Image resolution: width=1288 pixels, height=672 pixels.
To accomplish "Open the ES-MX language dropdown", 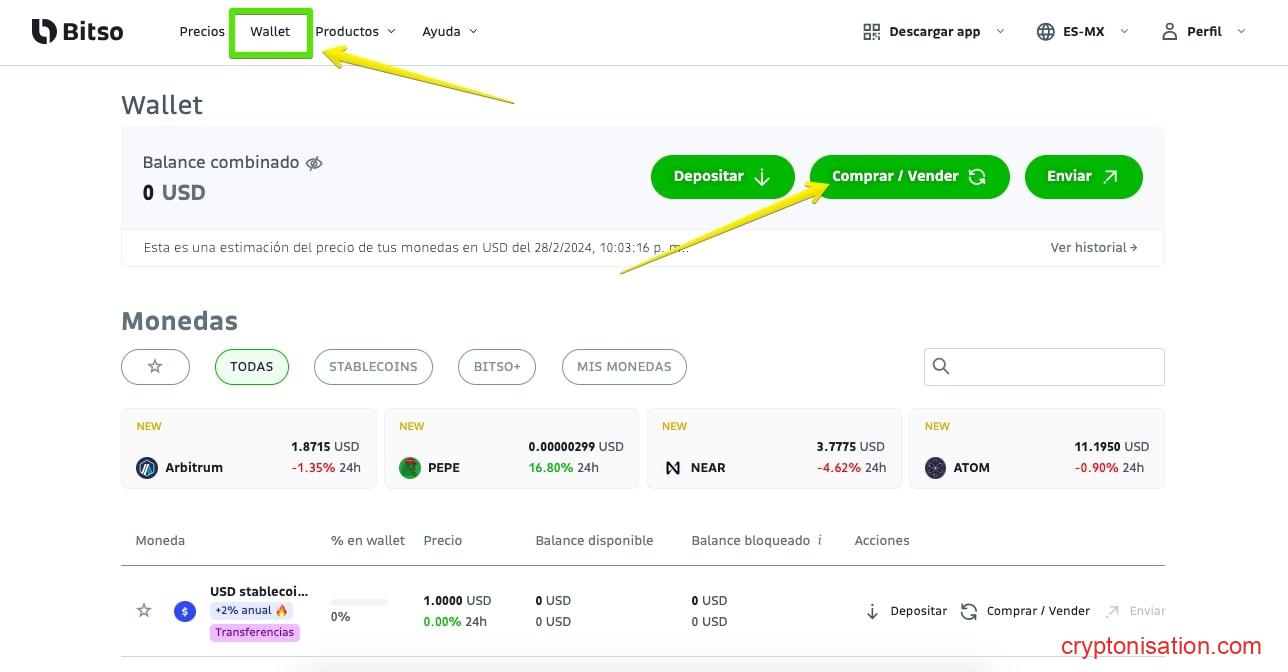I will click(1095, 32).
